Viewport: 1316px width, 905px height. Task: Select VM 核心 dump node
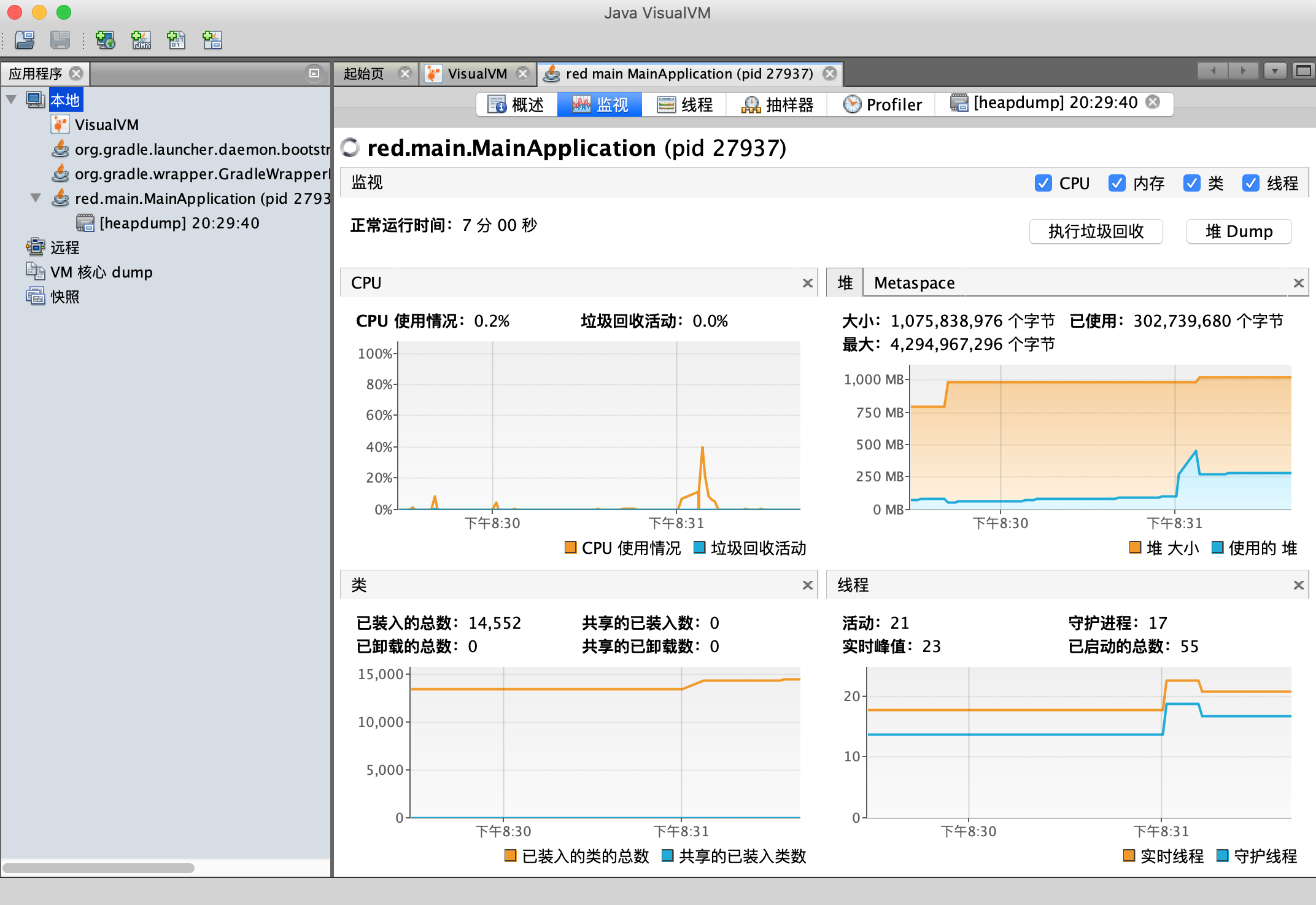[101, 272]
